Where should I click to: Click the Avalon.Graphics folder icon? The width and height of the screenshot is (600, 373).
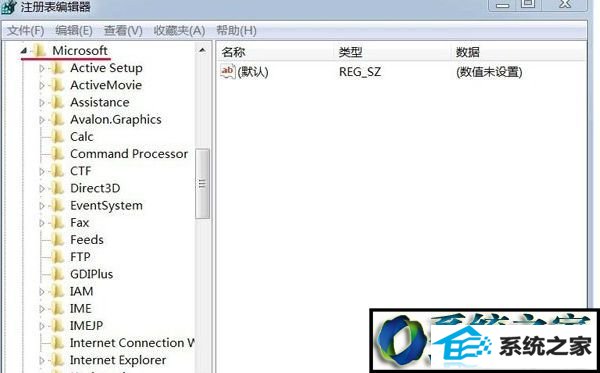point(58,119)
